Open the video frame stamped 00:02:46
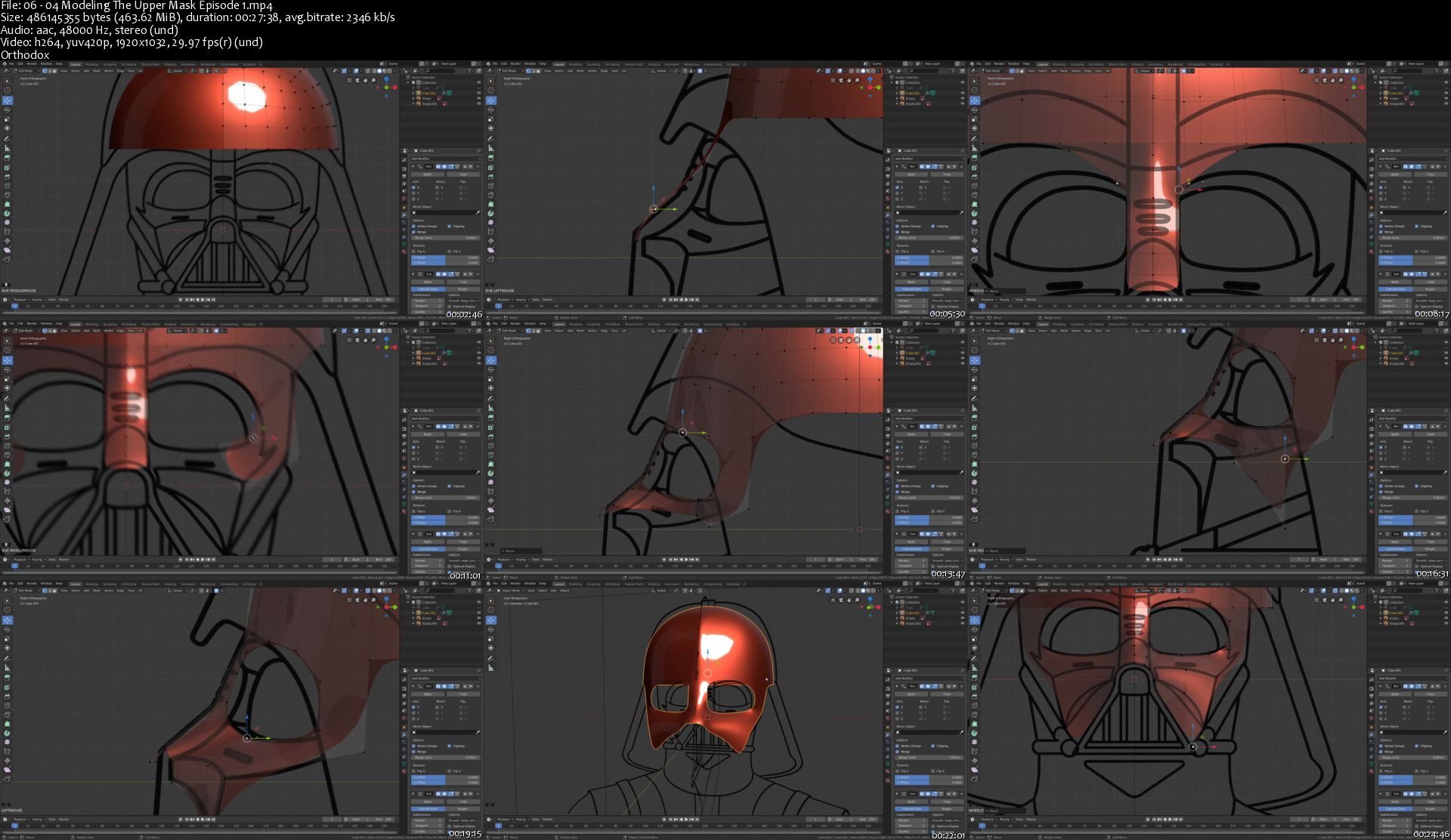This screenshot has width=1451, height=840. click(241, 190)
